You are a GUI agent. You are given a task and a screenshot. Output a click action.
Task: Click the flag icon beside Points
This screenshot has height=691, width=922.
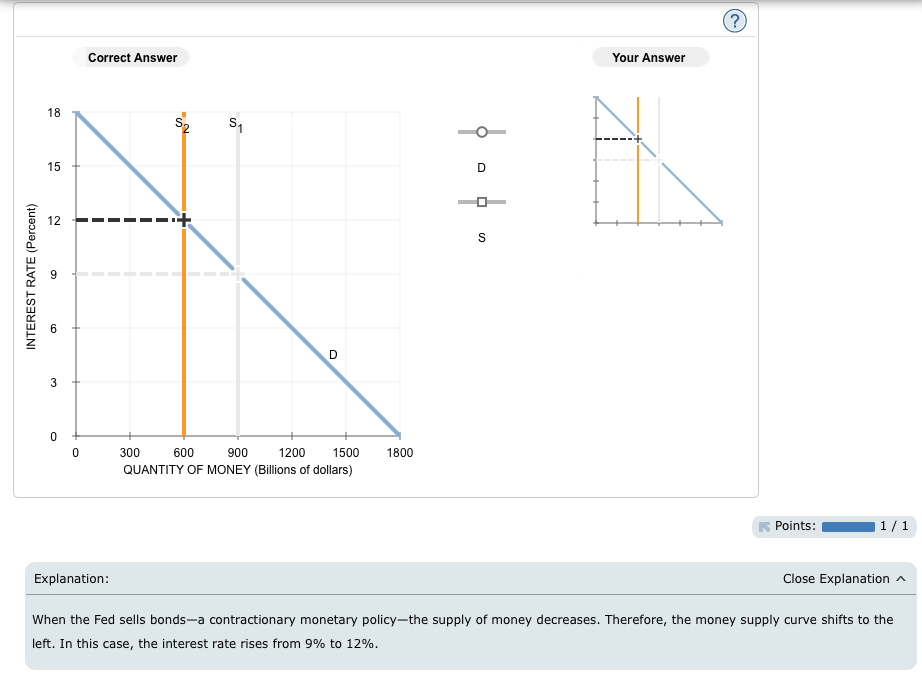(x=763, y=526)
